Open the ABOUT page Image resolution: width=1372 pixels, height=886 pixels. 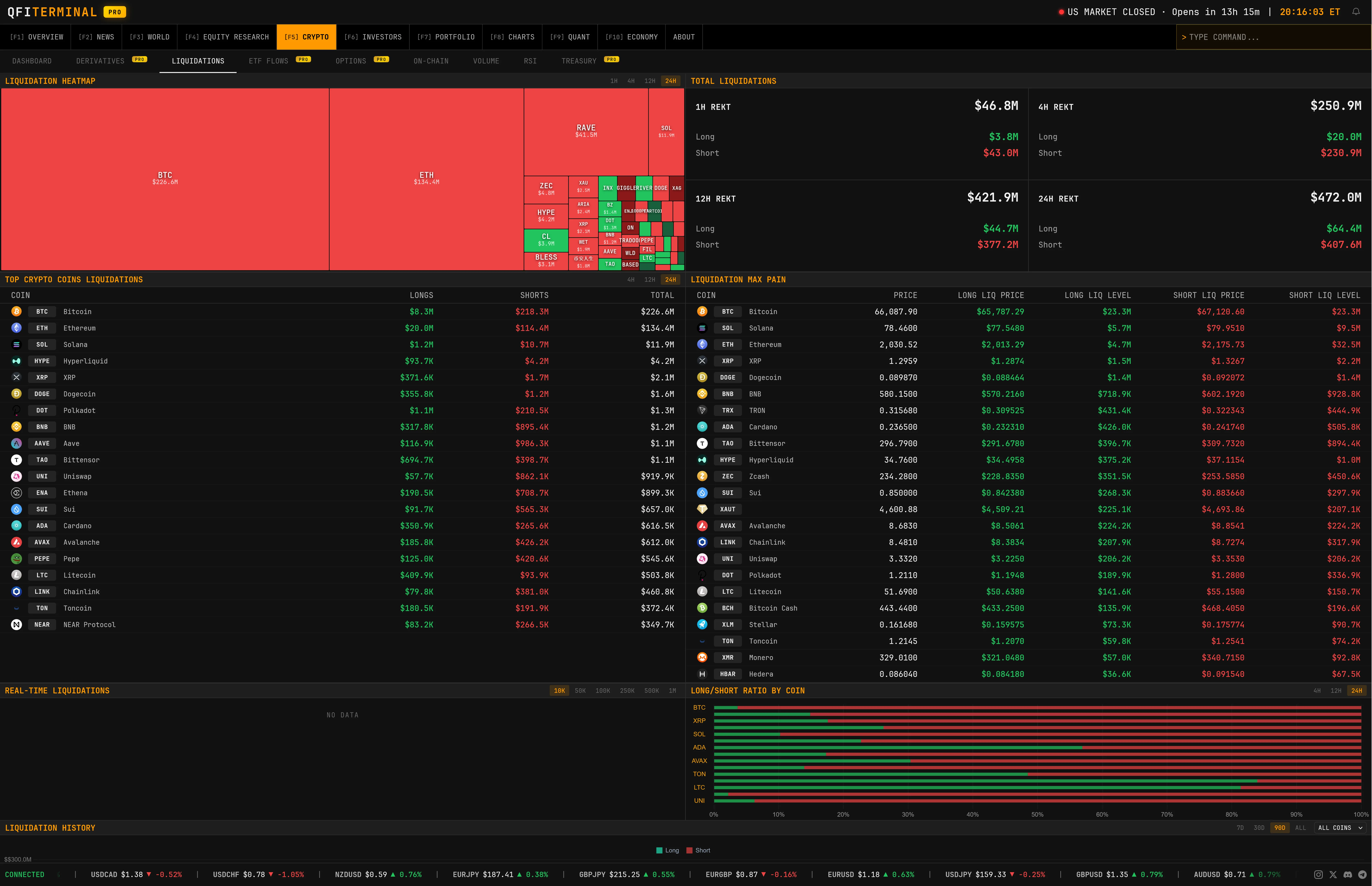coord(684,37)
